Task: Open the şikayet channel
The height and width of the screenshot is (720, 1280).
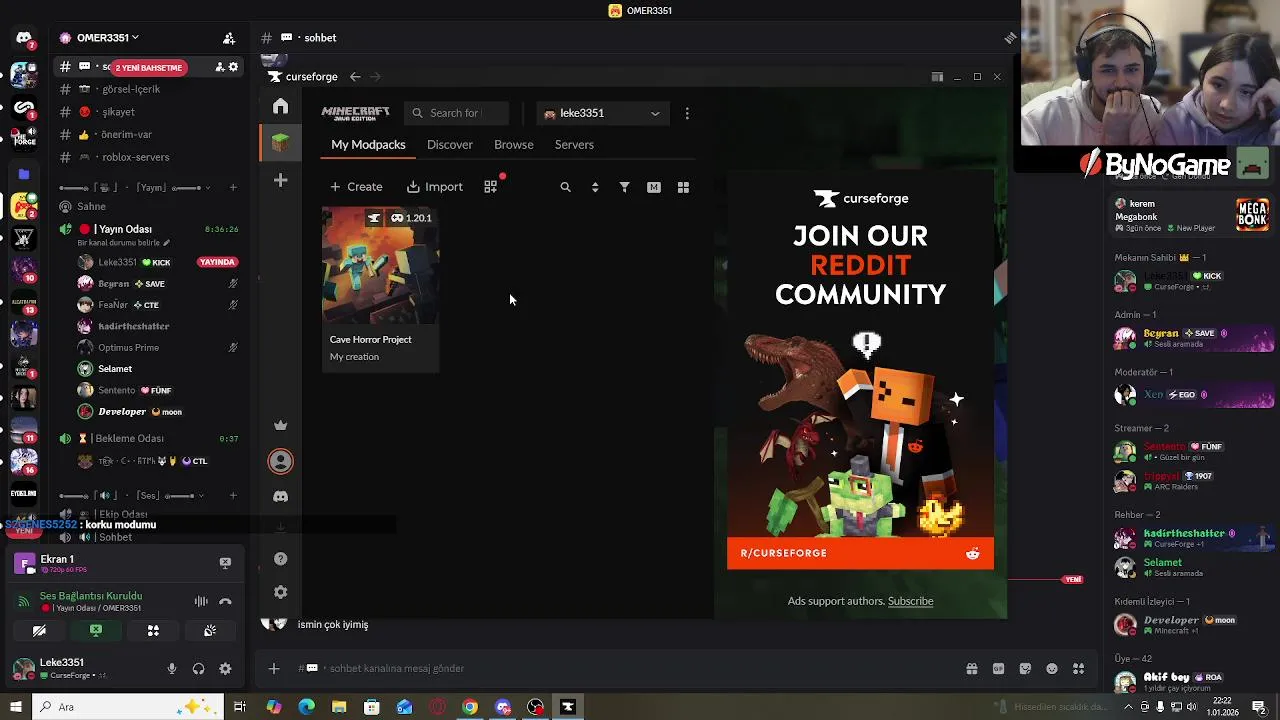Action: click(x=118, y=112)
